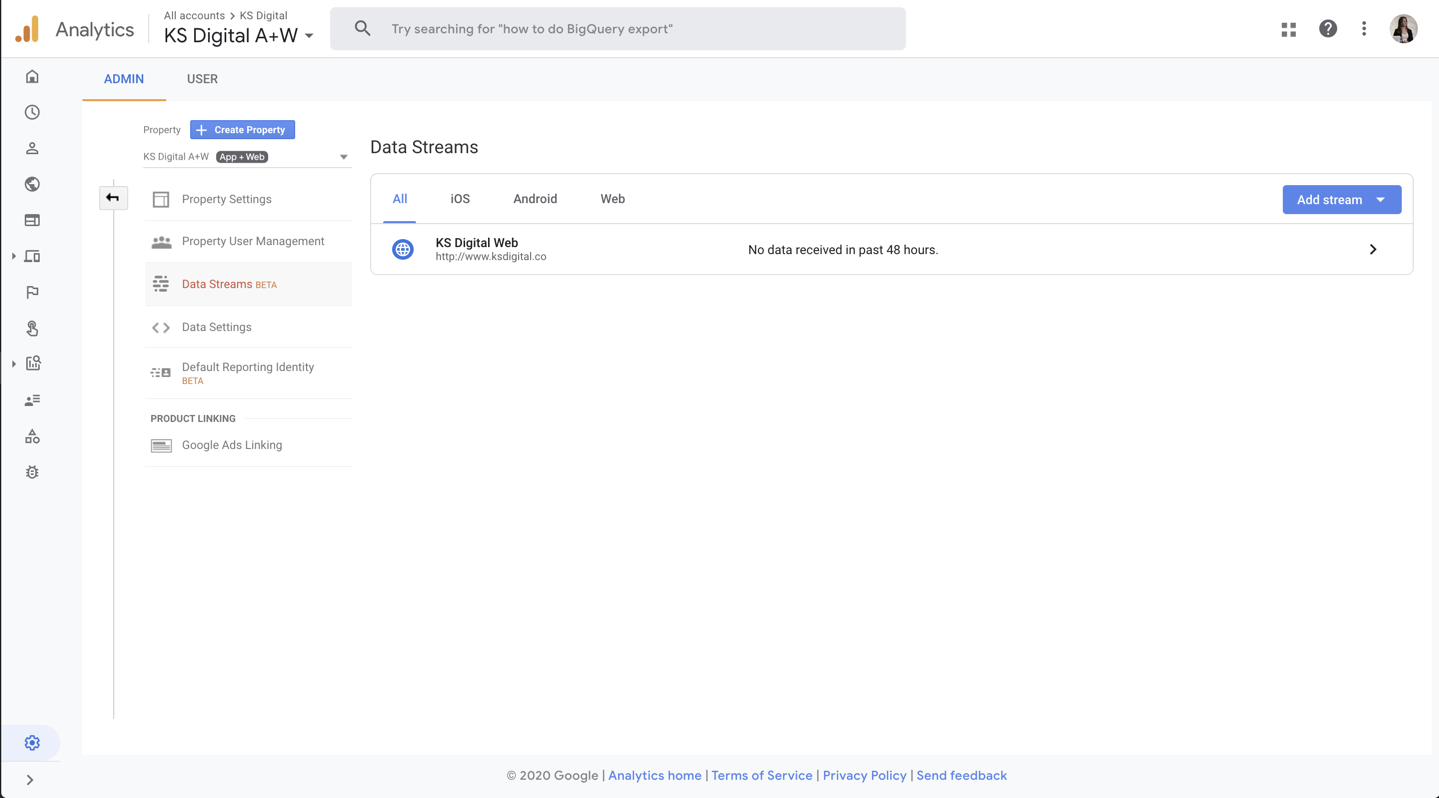Click the web layout icon below the globe
The image size is (1439, 798).
(x=32, y=220)
